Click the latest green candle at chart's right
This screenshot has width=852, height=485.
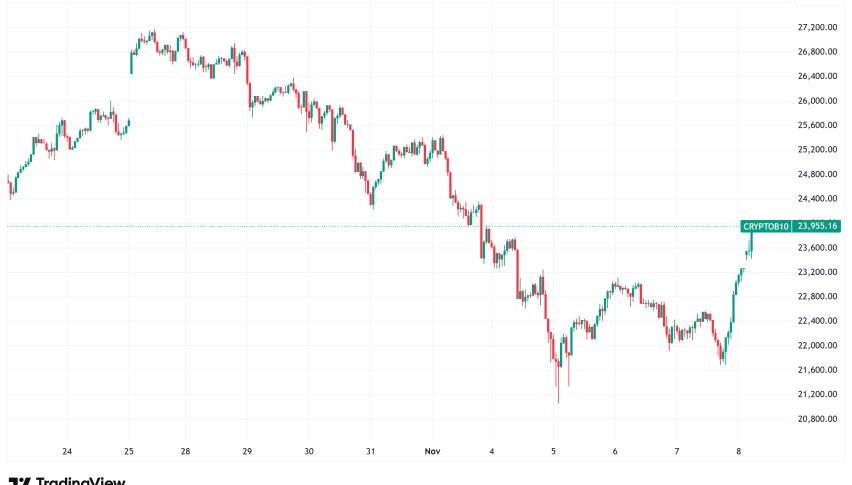pyautogui.click(x=752, y=238)
